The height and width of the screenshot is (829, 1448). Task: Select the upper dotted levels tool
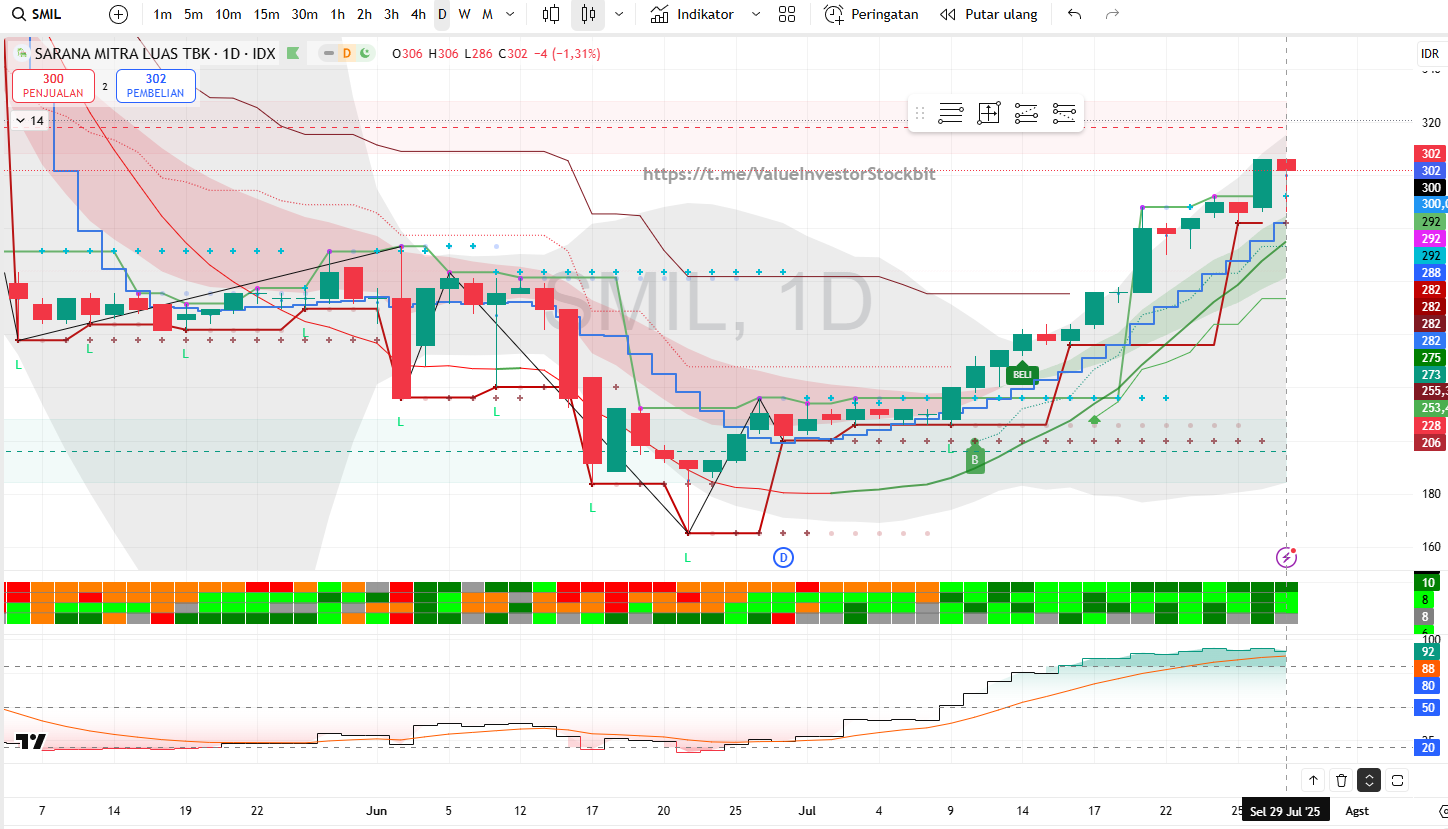[1026, 114]
